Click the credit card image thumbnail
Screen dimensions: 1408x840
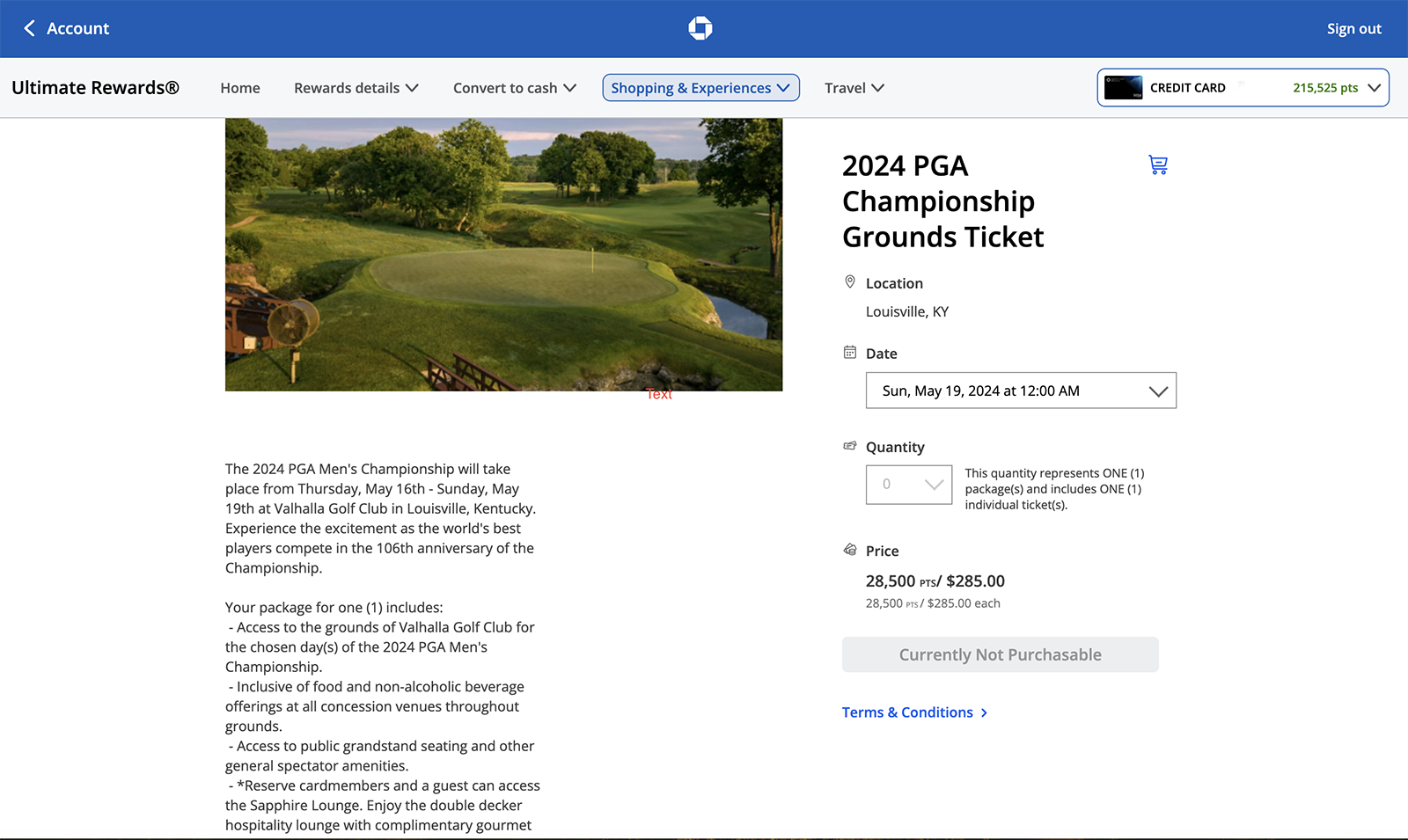tap(1124, 88)
